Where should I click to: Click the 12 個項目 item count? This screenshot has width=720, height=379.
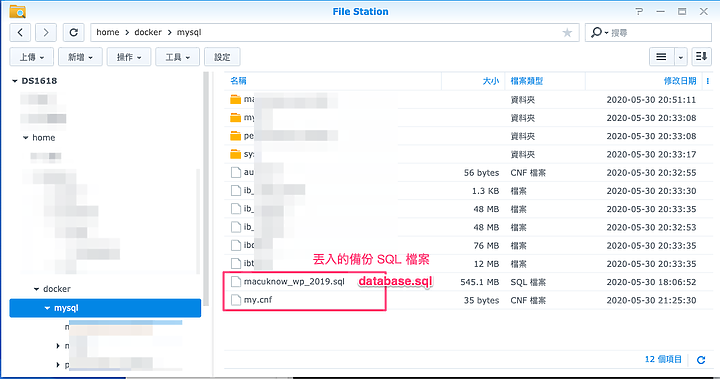click(x=663, y=359)
